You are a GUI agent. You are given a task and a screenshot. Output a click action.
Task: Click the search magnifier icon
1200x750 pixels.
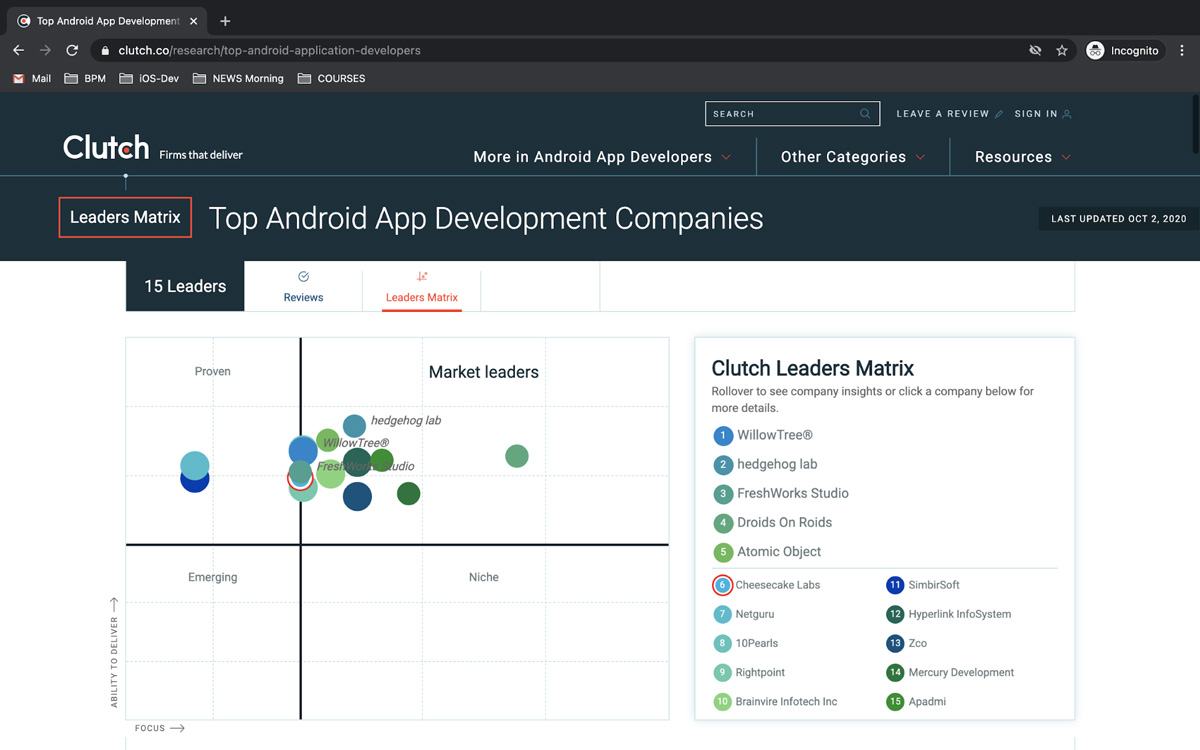865,114
